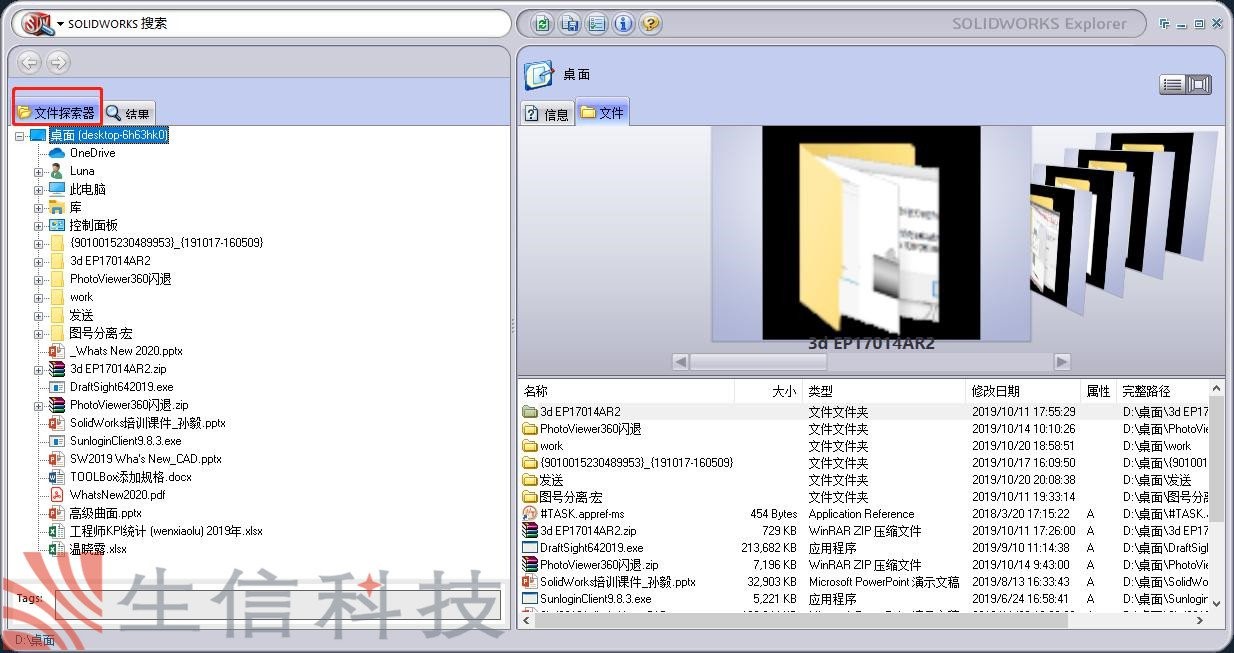This screenshot has width=1234, height=653.
Task: Click the back navigation arrow
Action: [x=29, y=62]
